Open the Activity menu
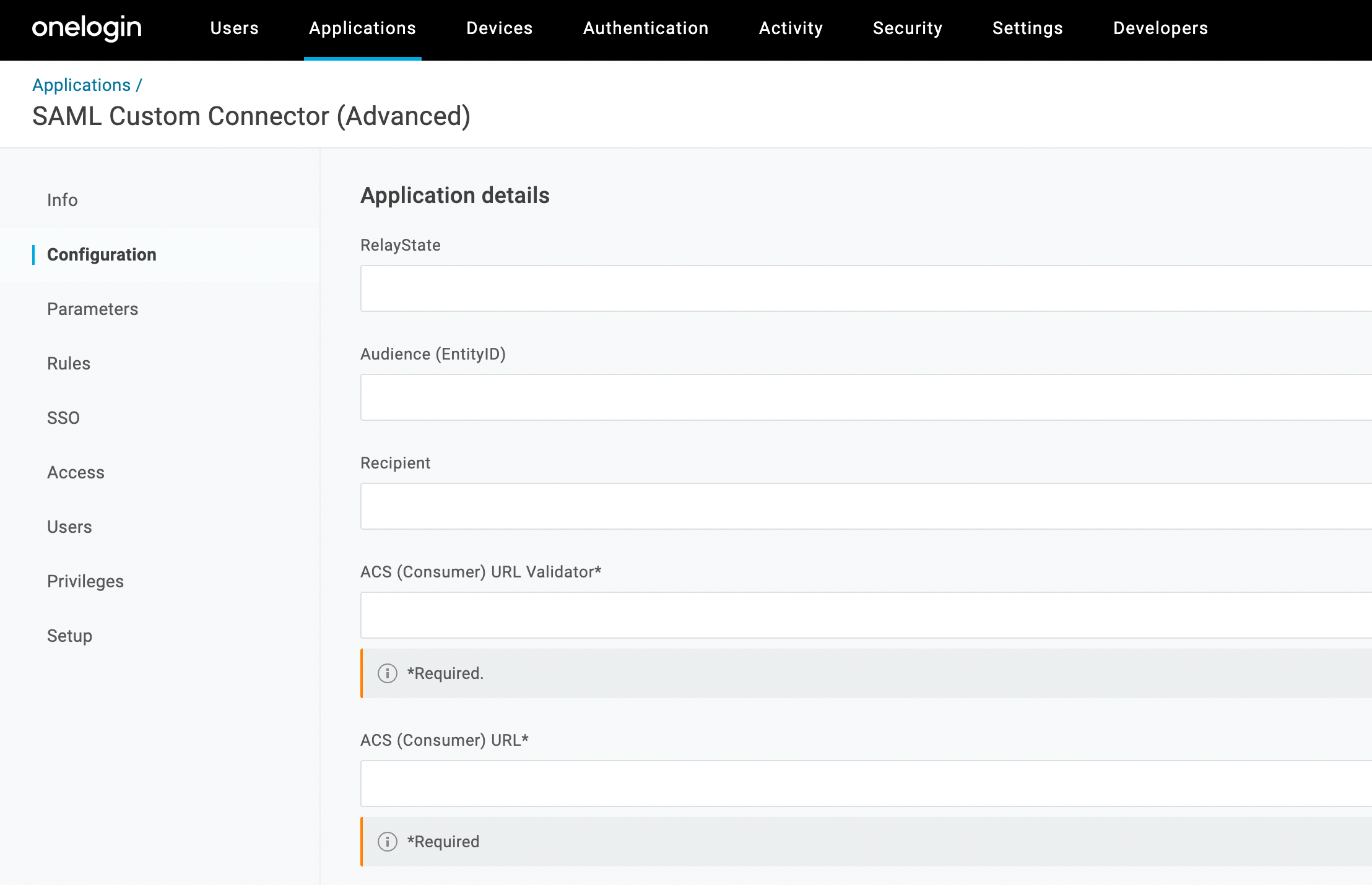The image size is (1372, 885). (791, 28)
